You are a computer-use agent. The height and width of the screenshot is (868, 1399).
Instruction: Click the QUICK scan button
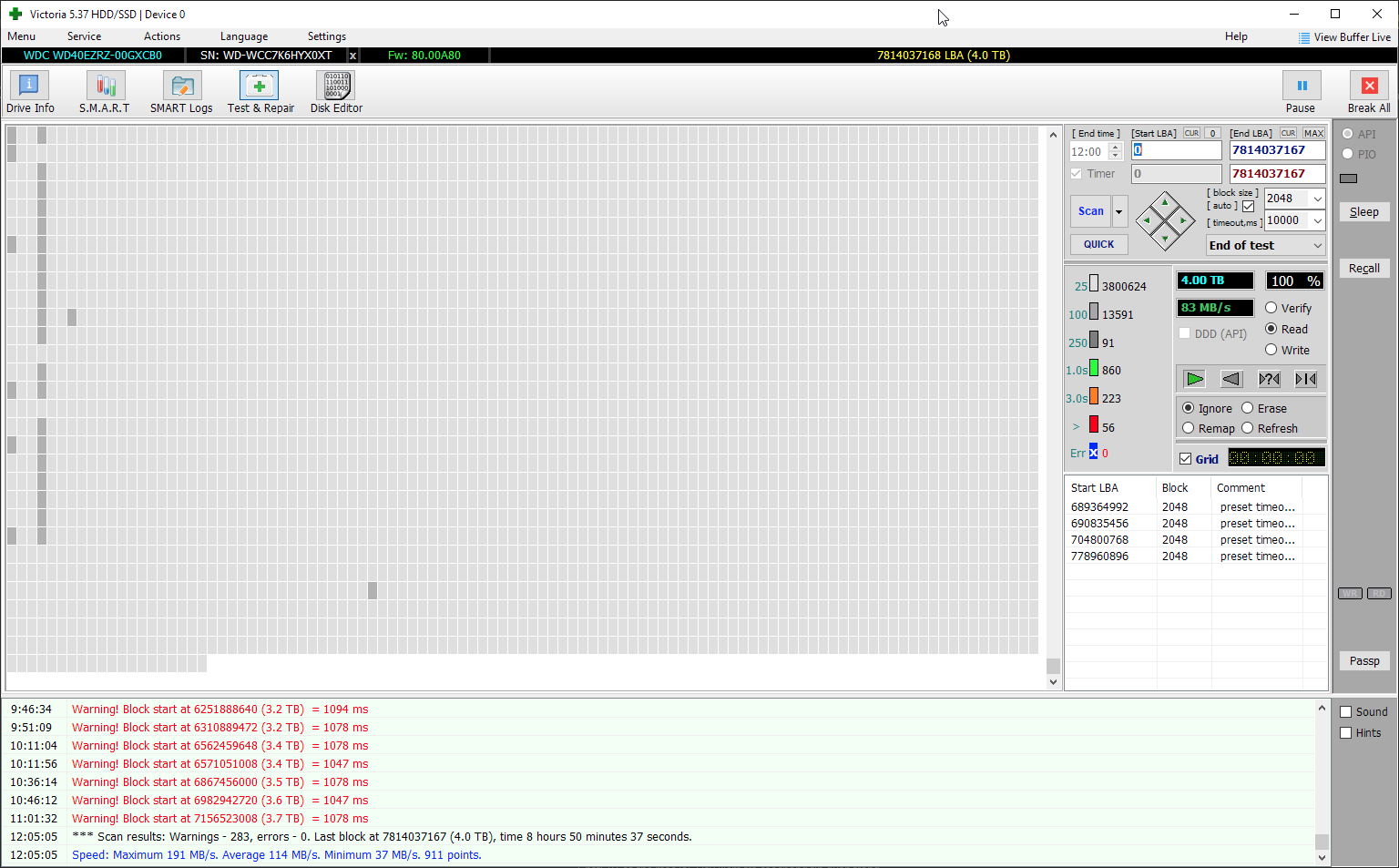(x=1098, y=244)
